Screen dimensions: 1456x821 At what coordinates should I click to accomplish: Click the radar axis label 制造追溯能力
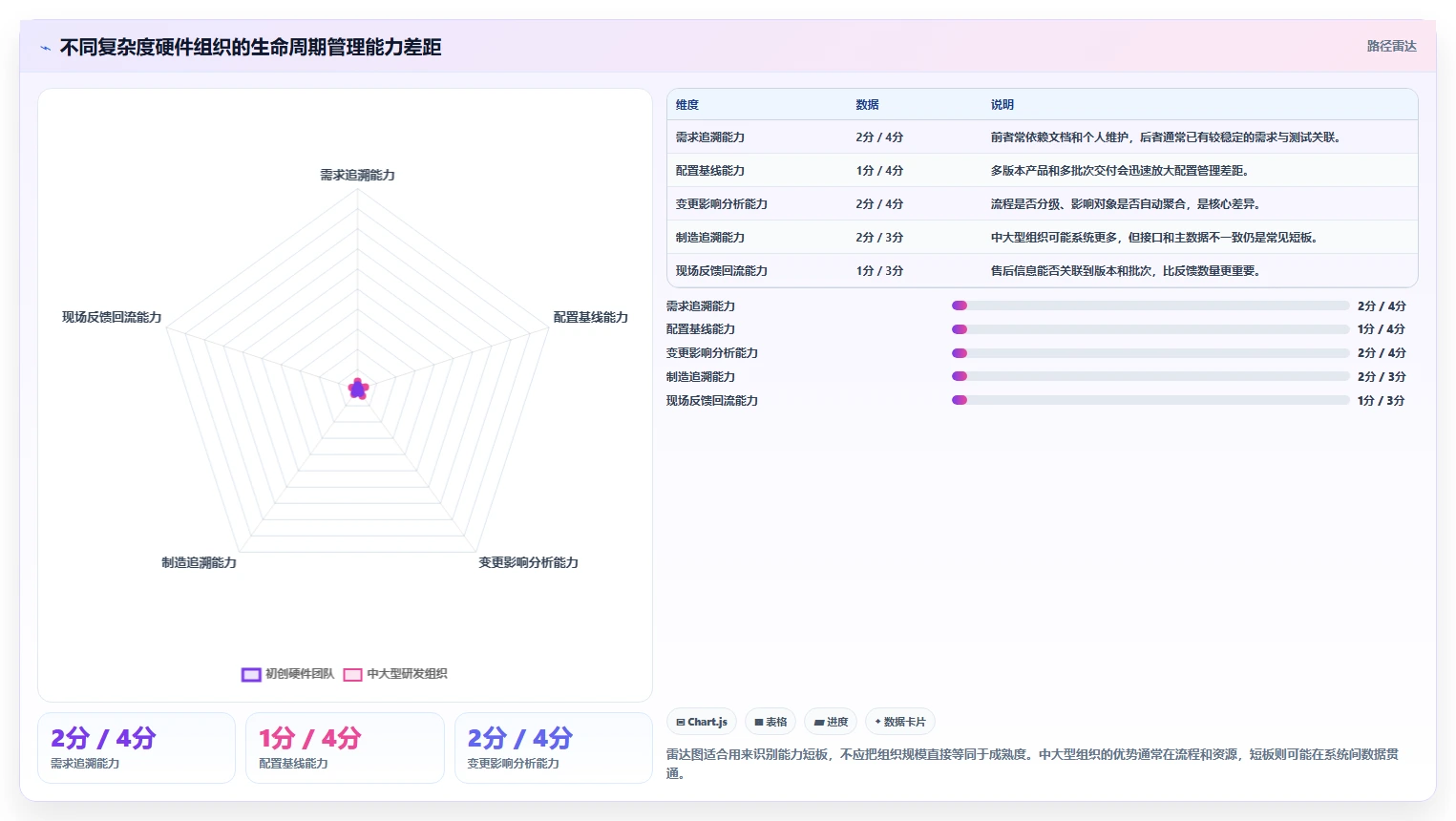[199, 562]
